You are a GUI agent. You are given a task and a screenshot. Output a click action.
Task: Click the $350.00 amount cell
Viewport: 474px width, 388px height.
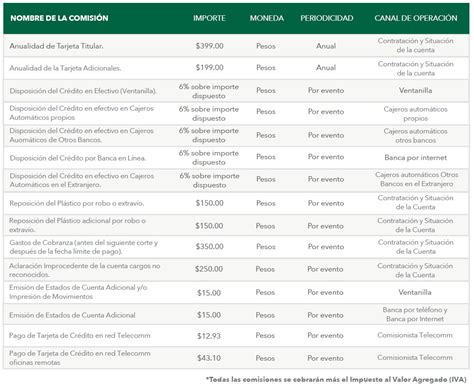(209, 247)
